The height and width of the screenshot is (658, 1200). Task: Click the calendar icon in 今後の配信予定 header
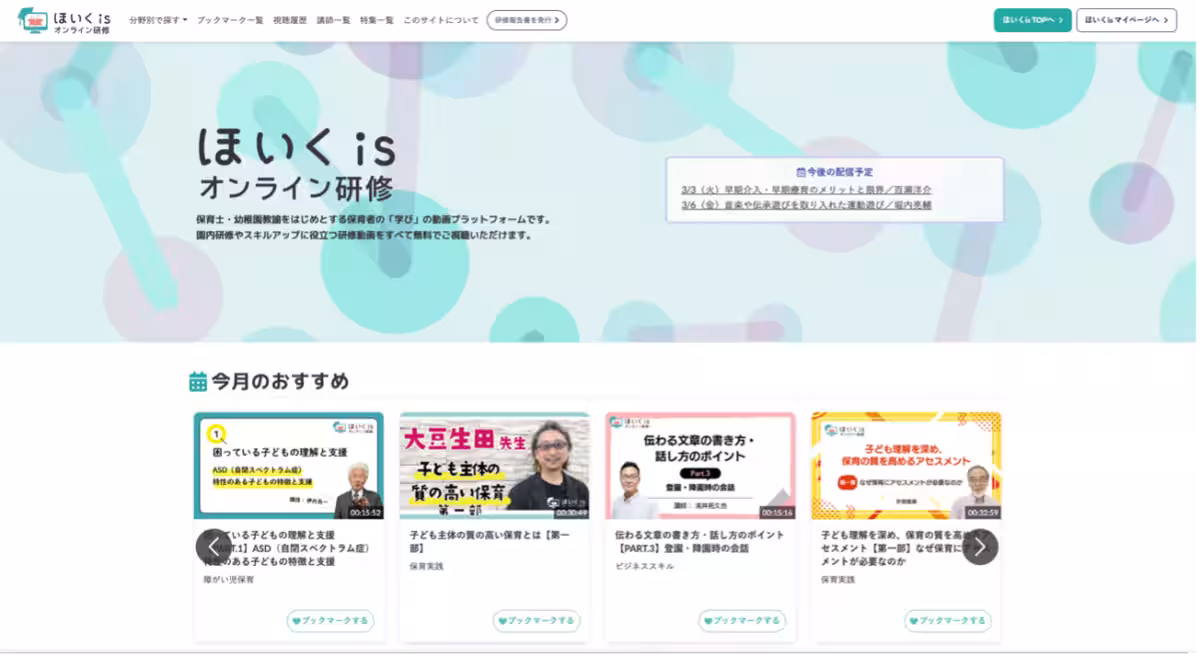pos(800,172)
